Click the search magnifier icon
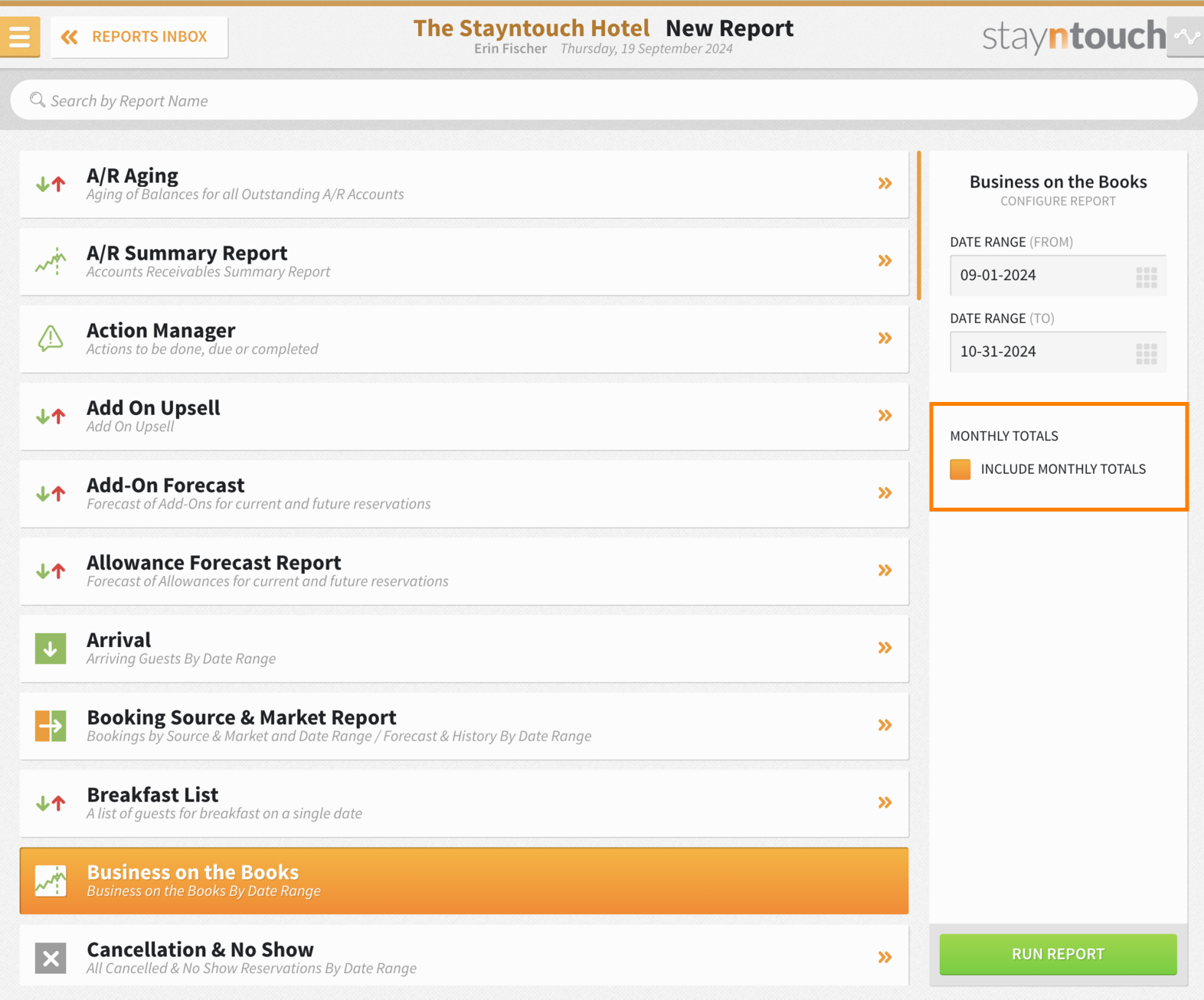Screen dimensions: 1204x1000 pyautogui.click(x=38, y=100)
